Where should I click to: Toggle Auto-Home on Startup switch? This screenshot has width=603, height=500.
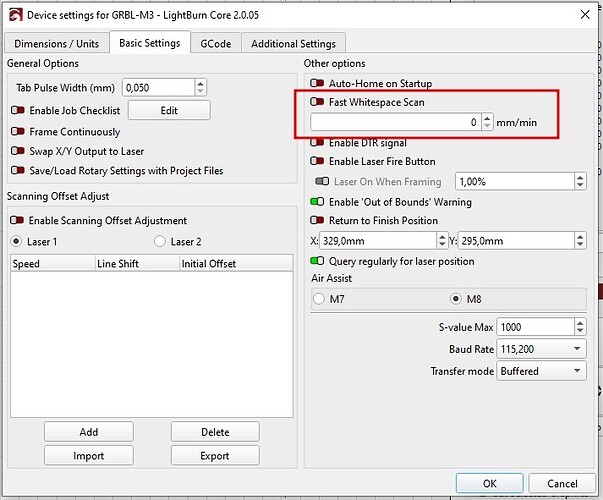pos(317,83)
